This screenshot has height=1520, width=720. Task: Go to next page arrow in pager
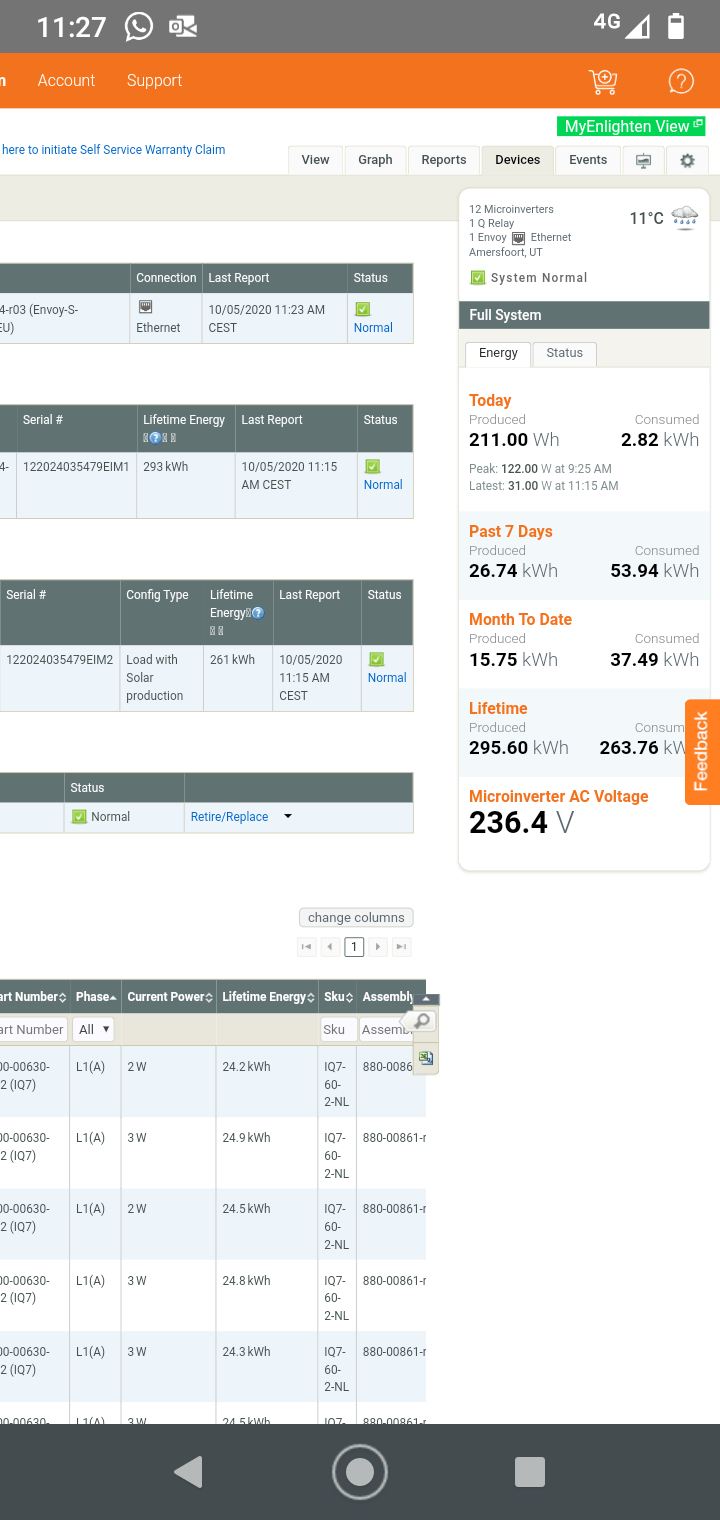coord(378,947)
